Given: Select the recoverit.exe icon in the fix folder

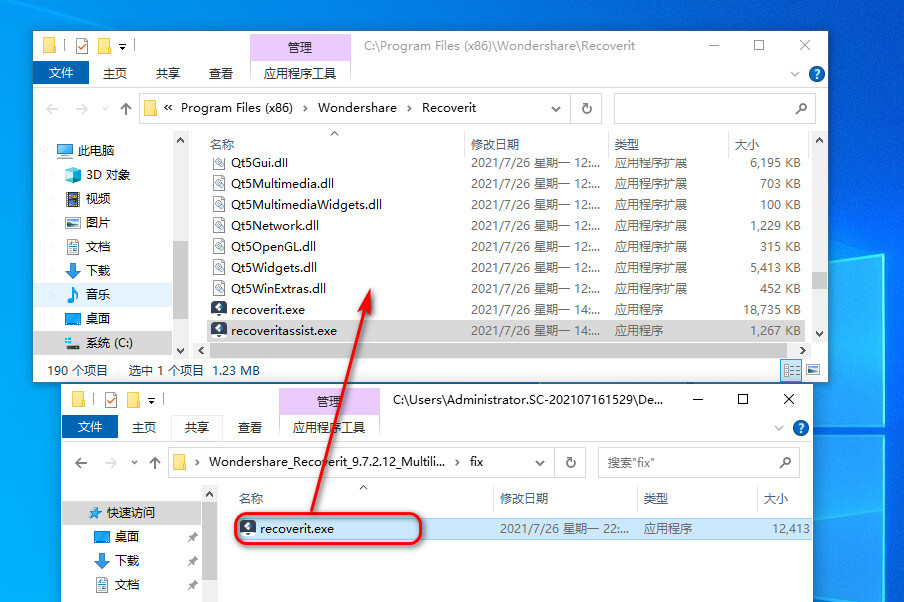Looking at the screenshot, I should click(x=247, y=528).
